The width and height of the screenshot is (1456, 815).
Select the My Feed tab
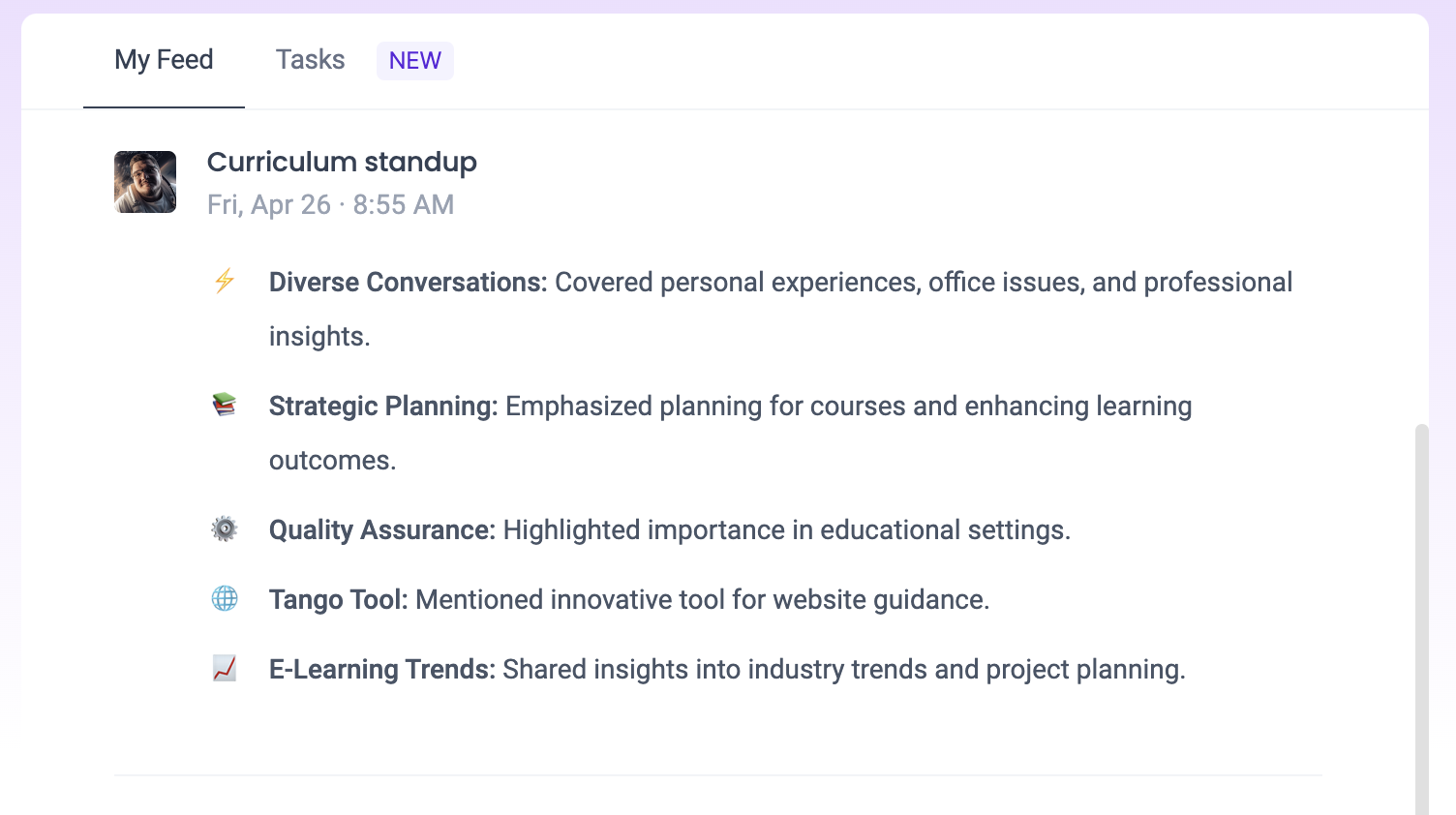click(163, 60)
